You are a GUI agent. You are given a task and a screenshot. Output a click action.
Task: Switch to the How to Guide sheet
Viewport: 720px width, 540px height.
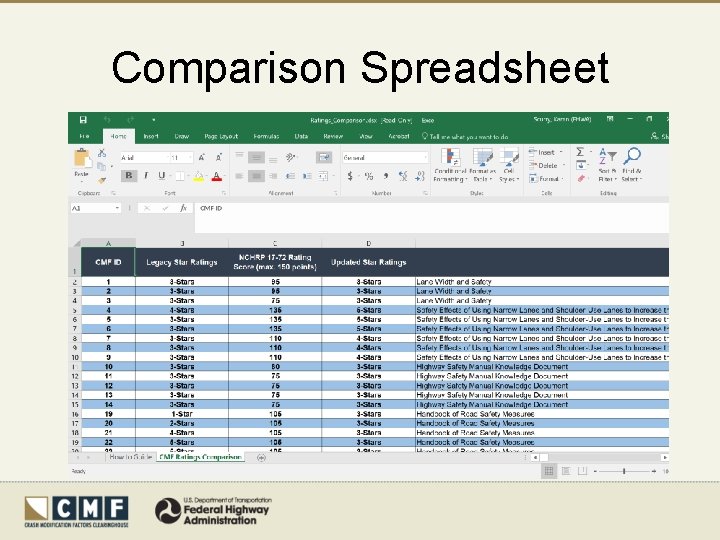coord(130,457)
